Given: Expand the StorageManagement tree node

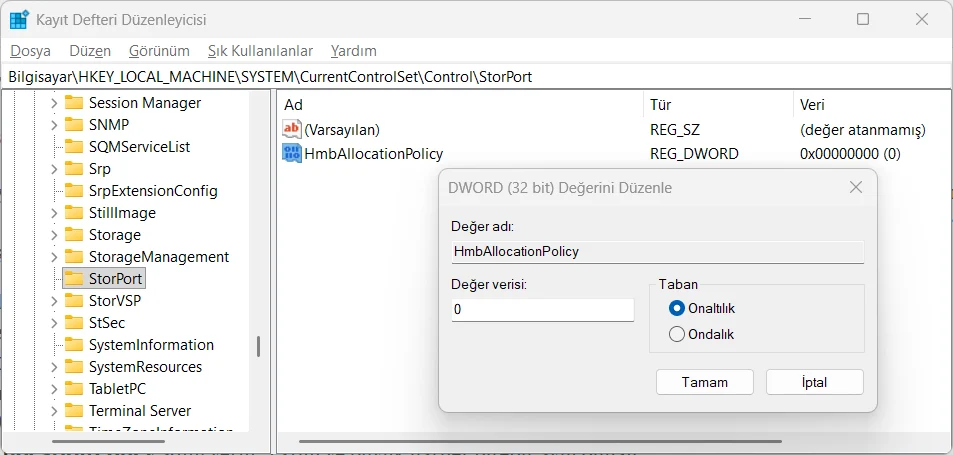Looking at the screenshot, I should [54, 256].
